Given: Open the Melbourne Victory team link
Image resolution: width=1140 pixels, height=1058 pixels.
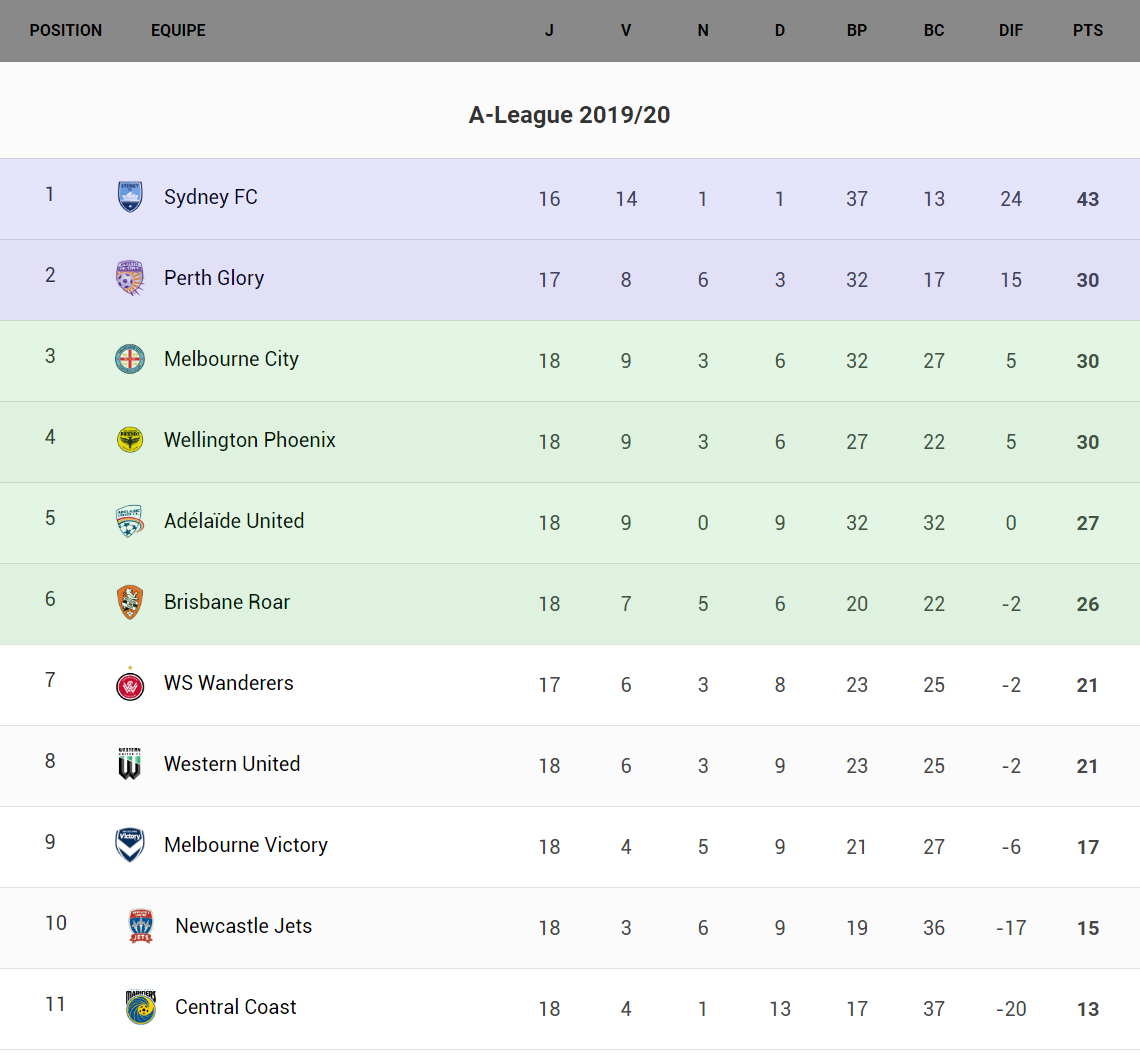Looking at the screenshot, I should click(246, 845).
